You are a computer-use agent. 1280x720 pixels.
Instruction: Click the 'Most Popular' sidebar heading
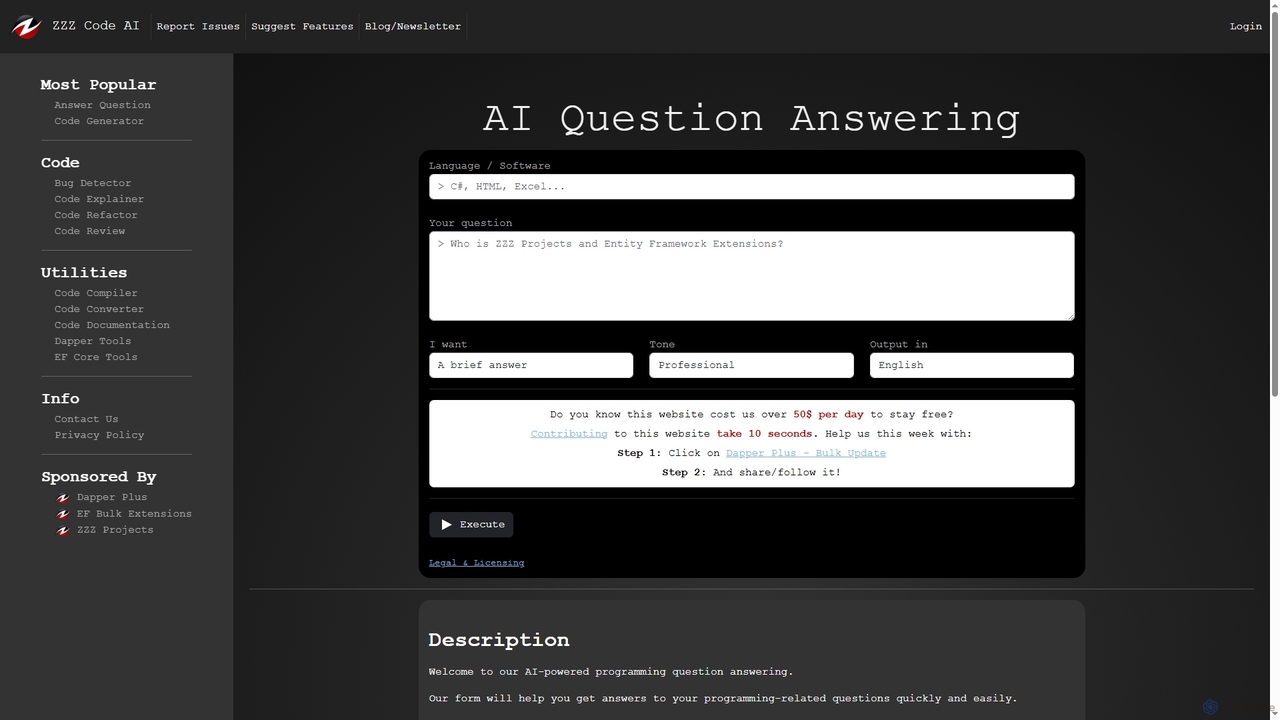pos(98,85)
